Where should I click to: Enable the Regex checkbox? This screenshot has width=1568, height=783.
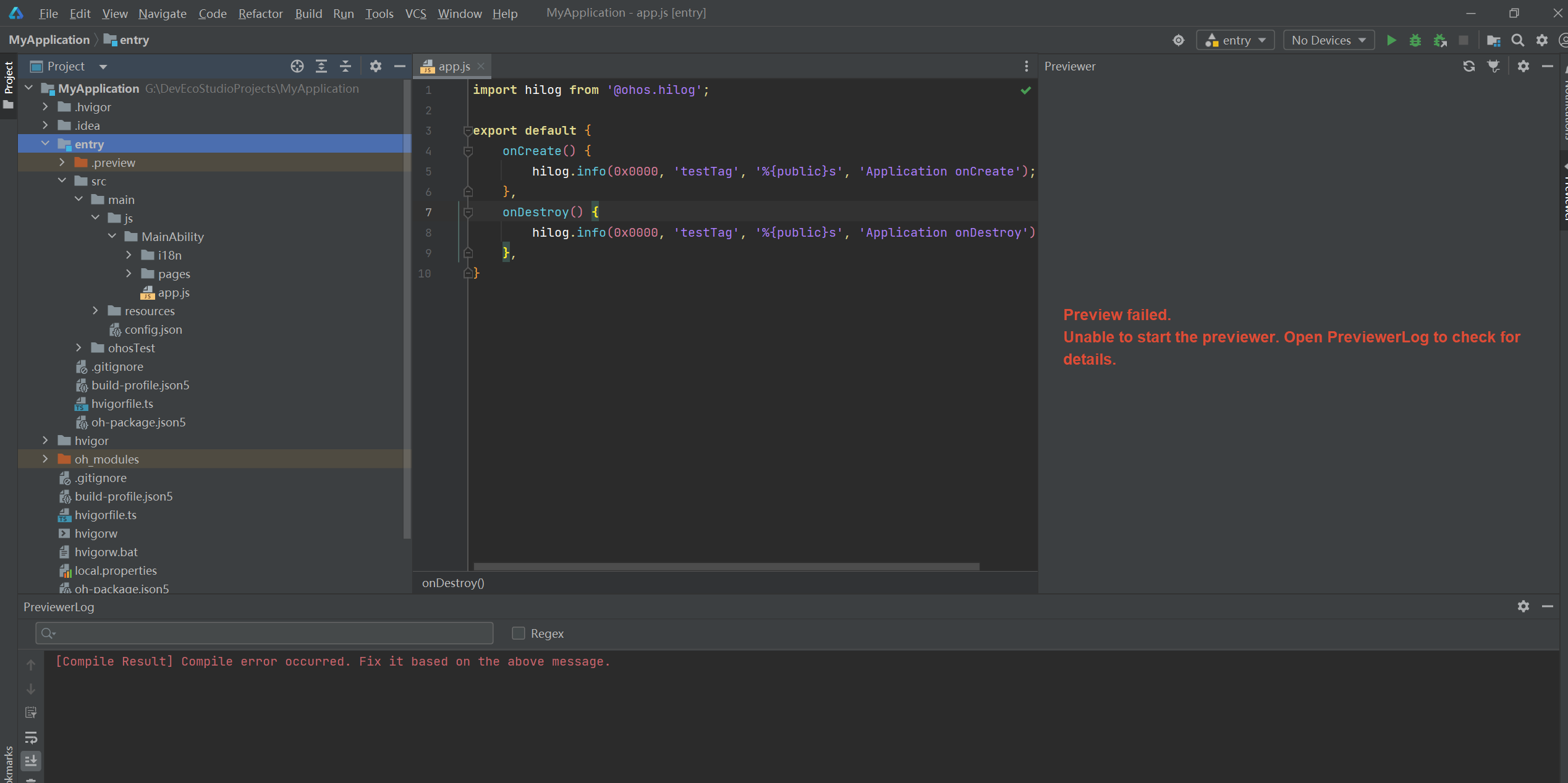pos(519,633)
